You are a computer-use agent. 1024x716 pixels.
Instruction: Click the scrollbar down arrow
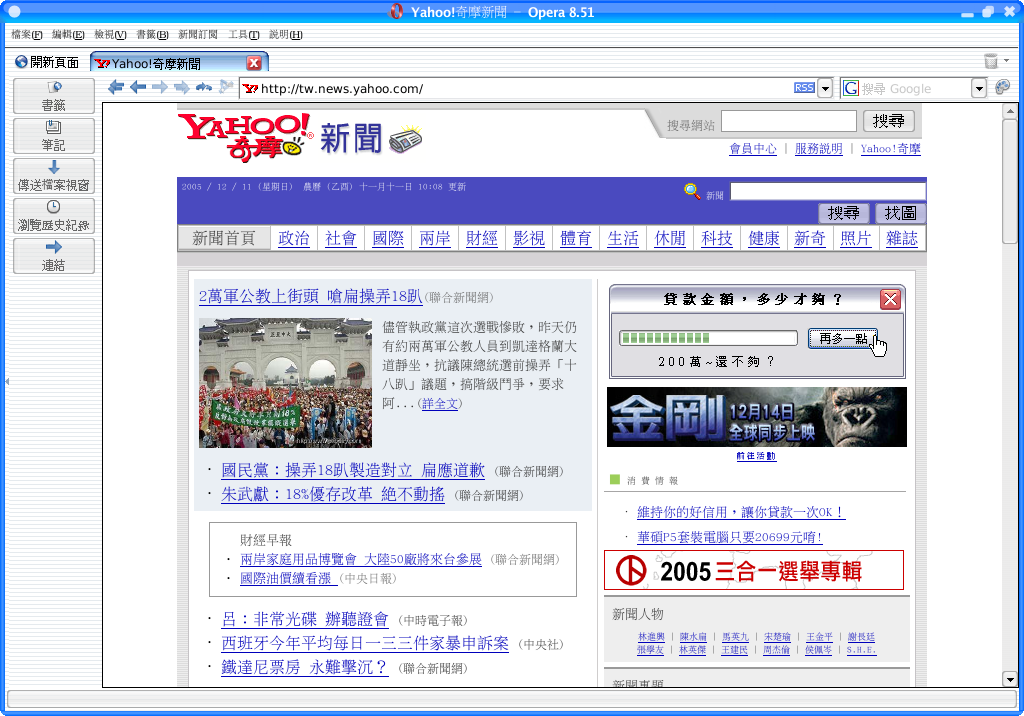click(1010, 679)
